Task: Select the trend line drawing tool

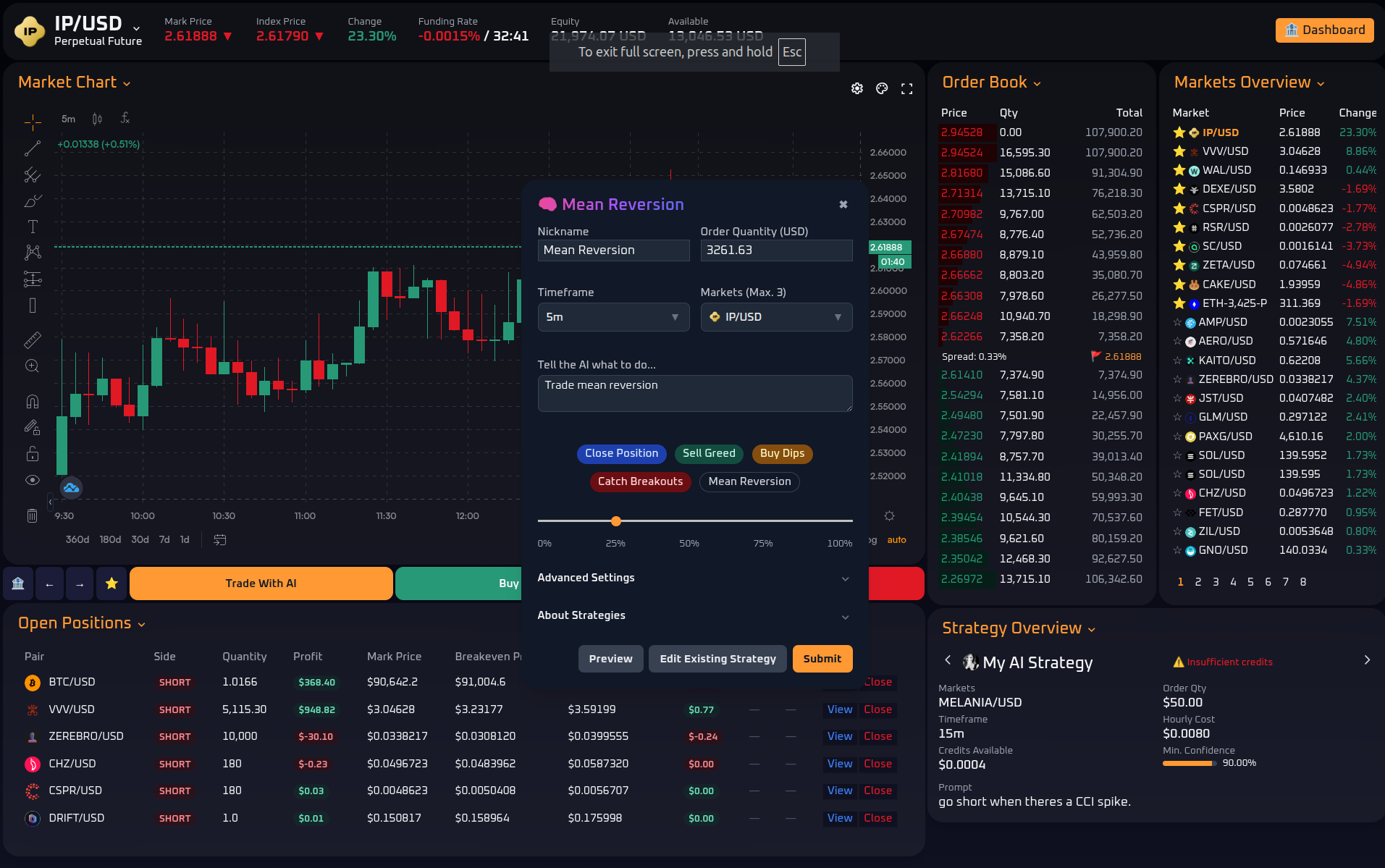Action: point(32,148)
